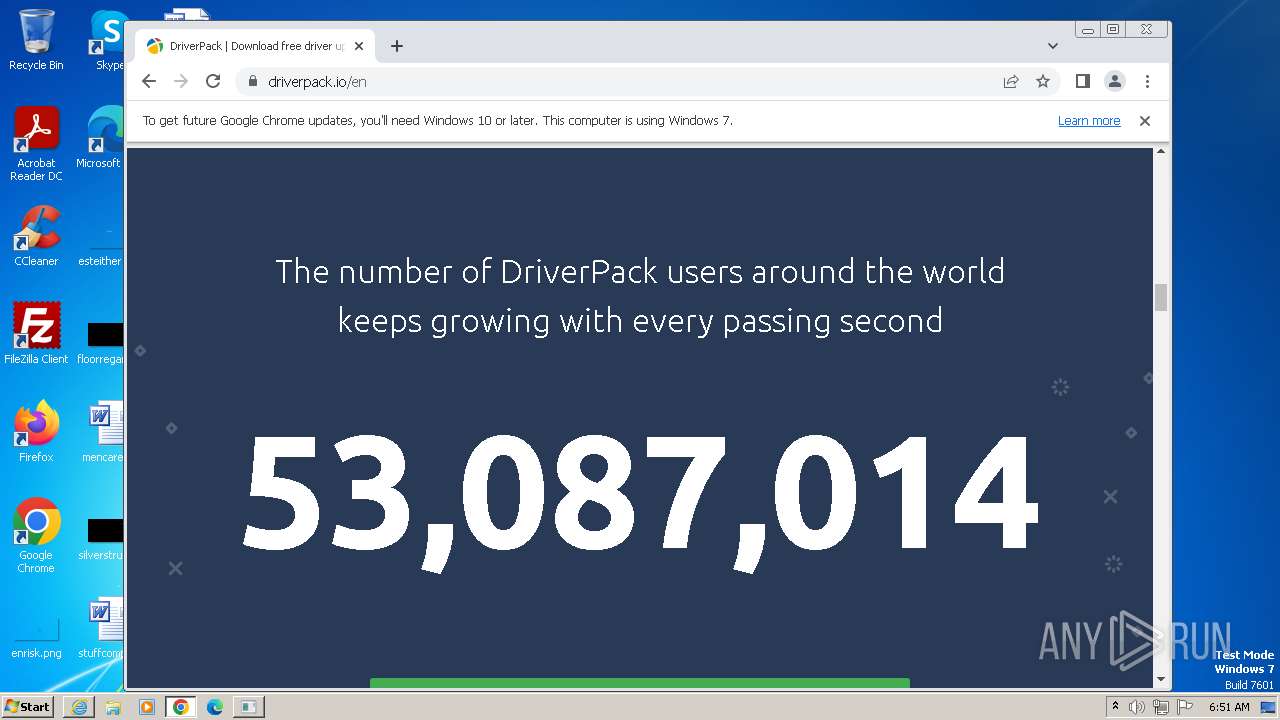Click the green button at page bottom
The image size is (1280, 720).
640,683
